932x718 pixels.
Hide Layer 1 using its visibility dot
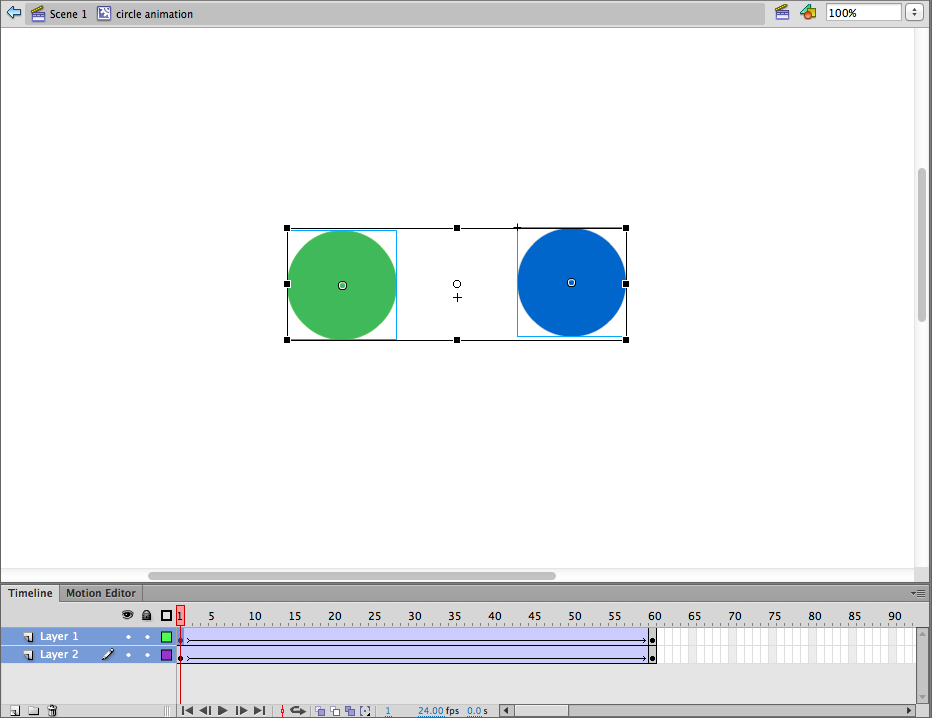128,637
